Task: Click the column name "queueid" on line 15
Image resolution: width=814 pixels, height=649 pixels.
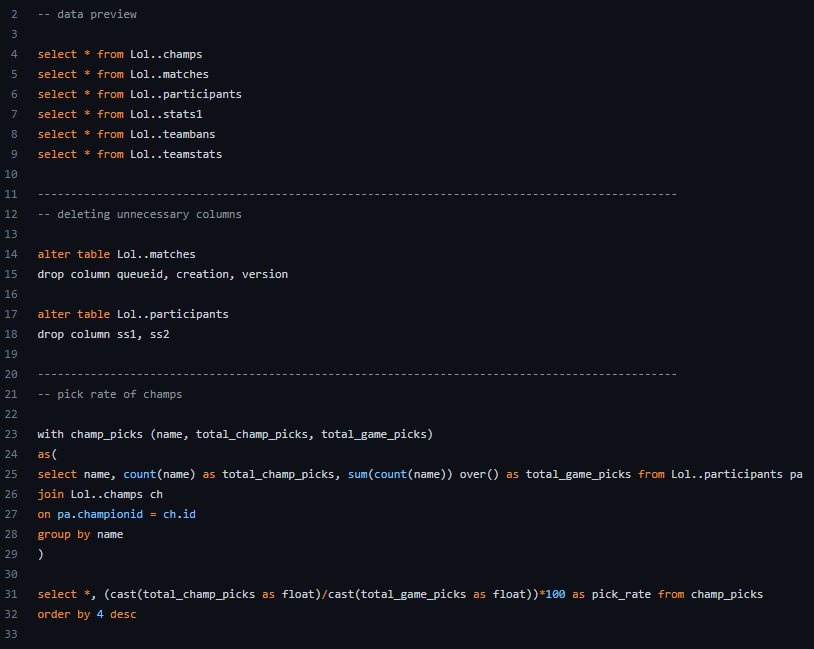Action: 140,274
